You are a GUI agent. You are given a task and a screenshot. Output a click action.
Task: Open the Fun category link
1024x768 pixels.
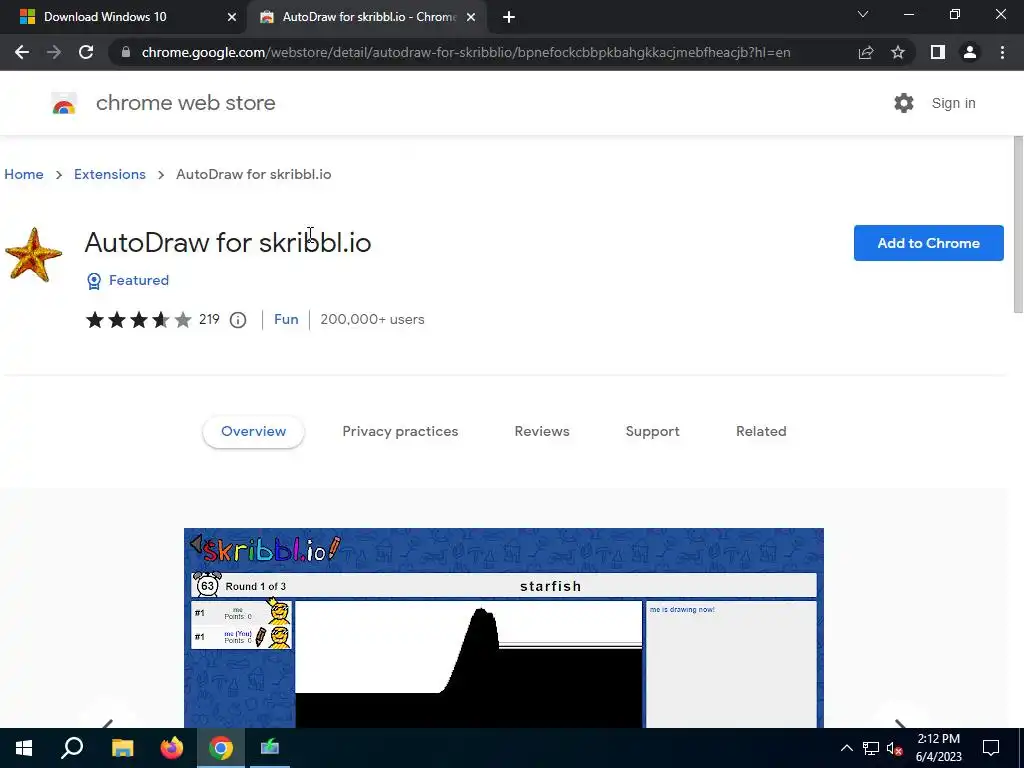pyautogui.click(x=286, y=319)
